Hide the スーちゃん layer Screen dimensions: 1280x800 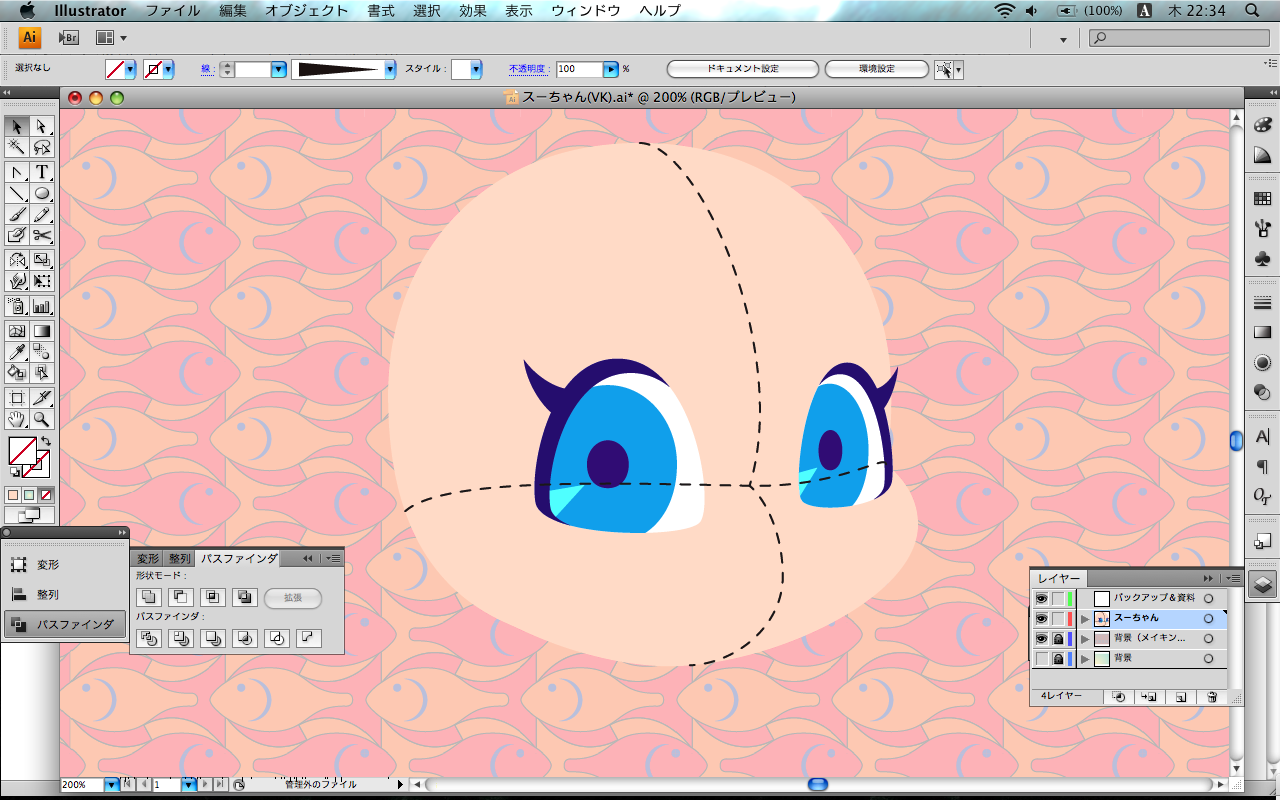click(x=1041, y=618)
